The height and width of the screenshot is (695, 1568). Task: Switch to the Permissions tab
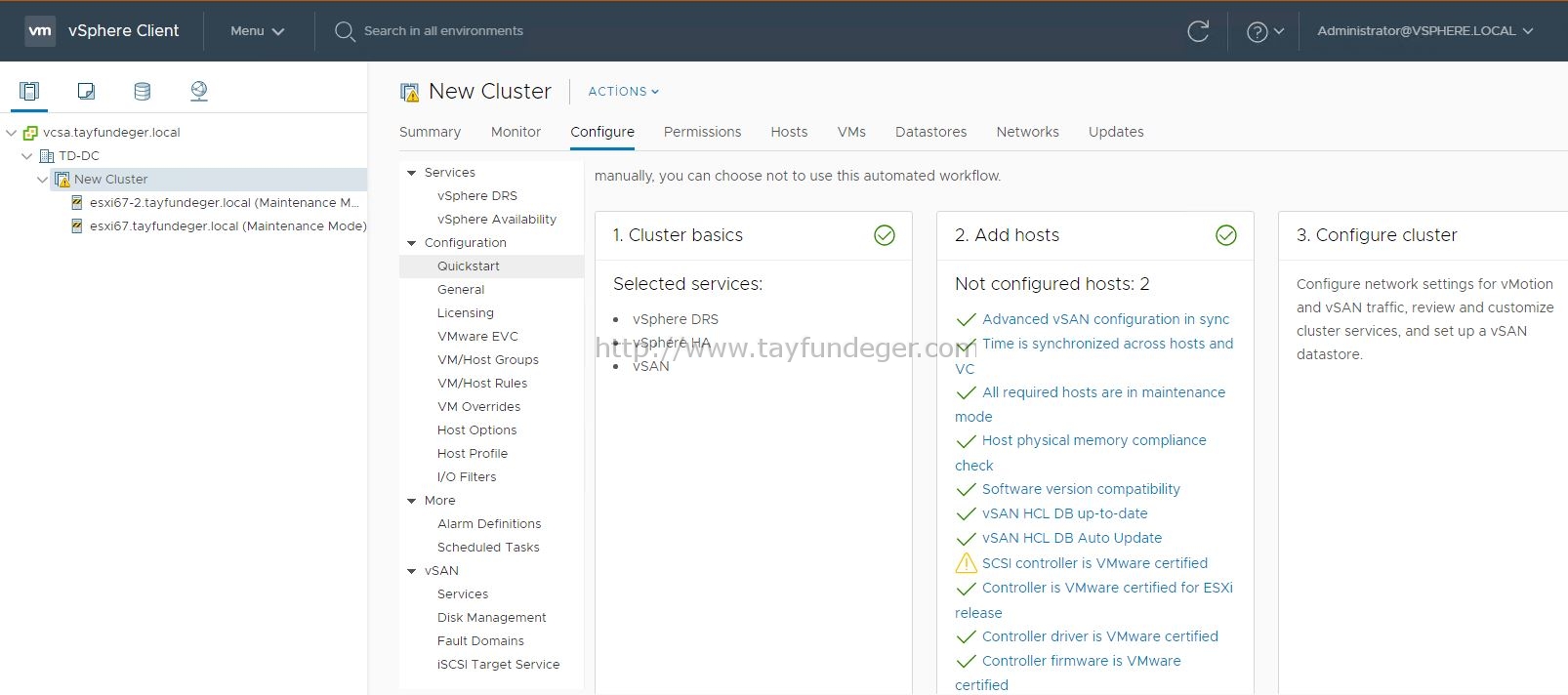click(702, 132)
